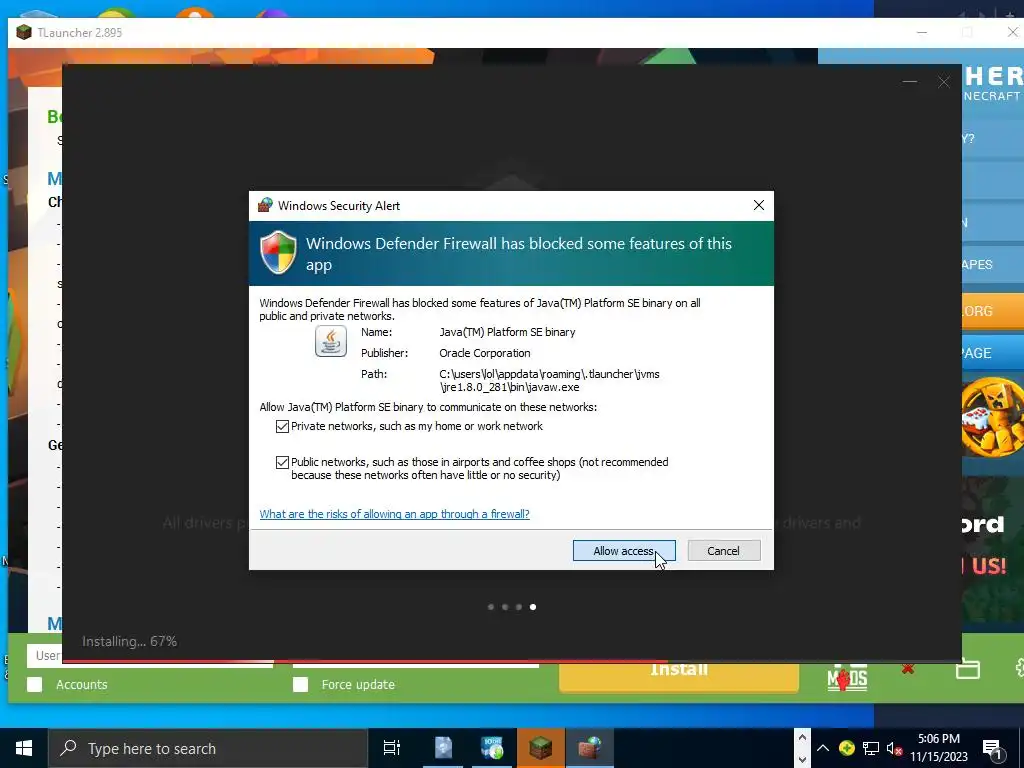Image resolution: width=1024 pixels, height=768 pixels.
Task: Click the yellow-green plus tray icon
Action: pyautogui.click(x=846, y=748)
